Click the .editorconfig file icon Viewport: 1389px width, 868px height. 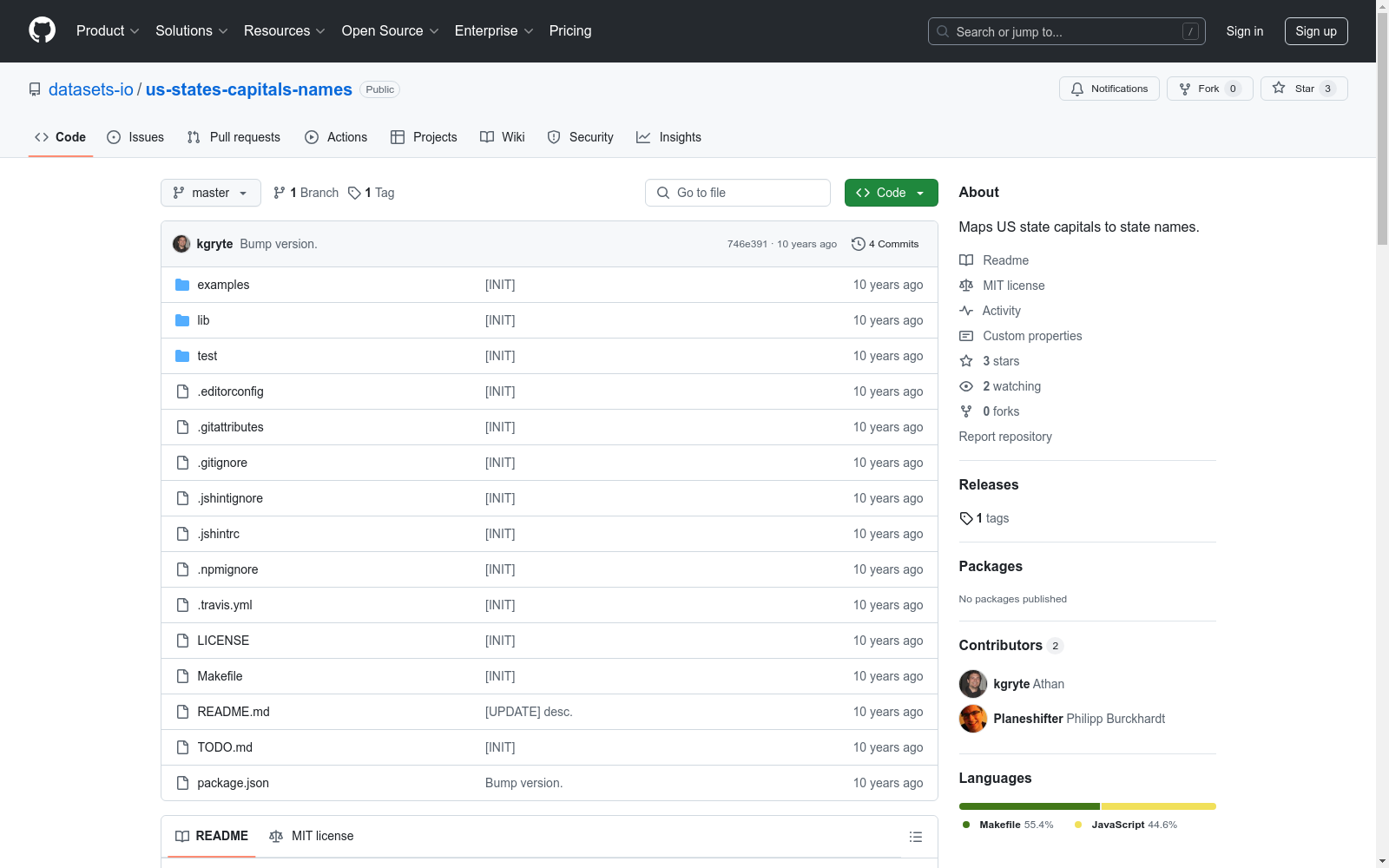182,391
